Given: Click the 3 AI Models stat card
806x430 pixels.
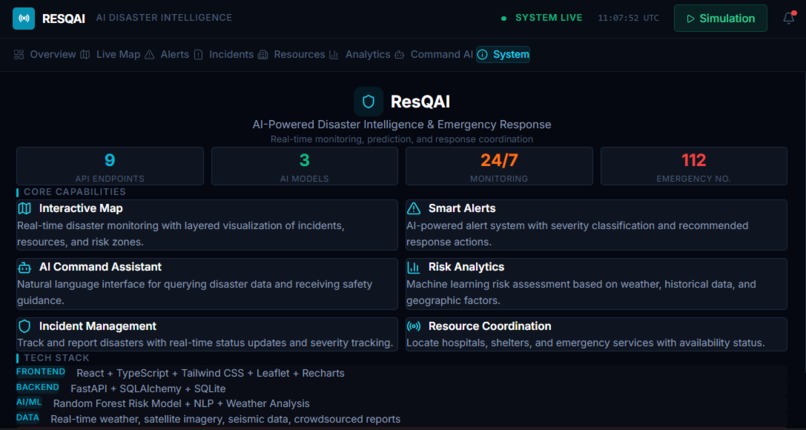Looking at the screenshot, I should [305, 166].
